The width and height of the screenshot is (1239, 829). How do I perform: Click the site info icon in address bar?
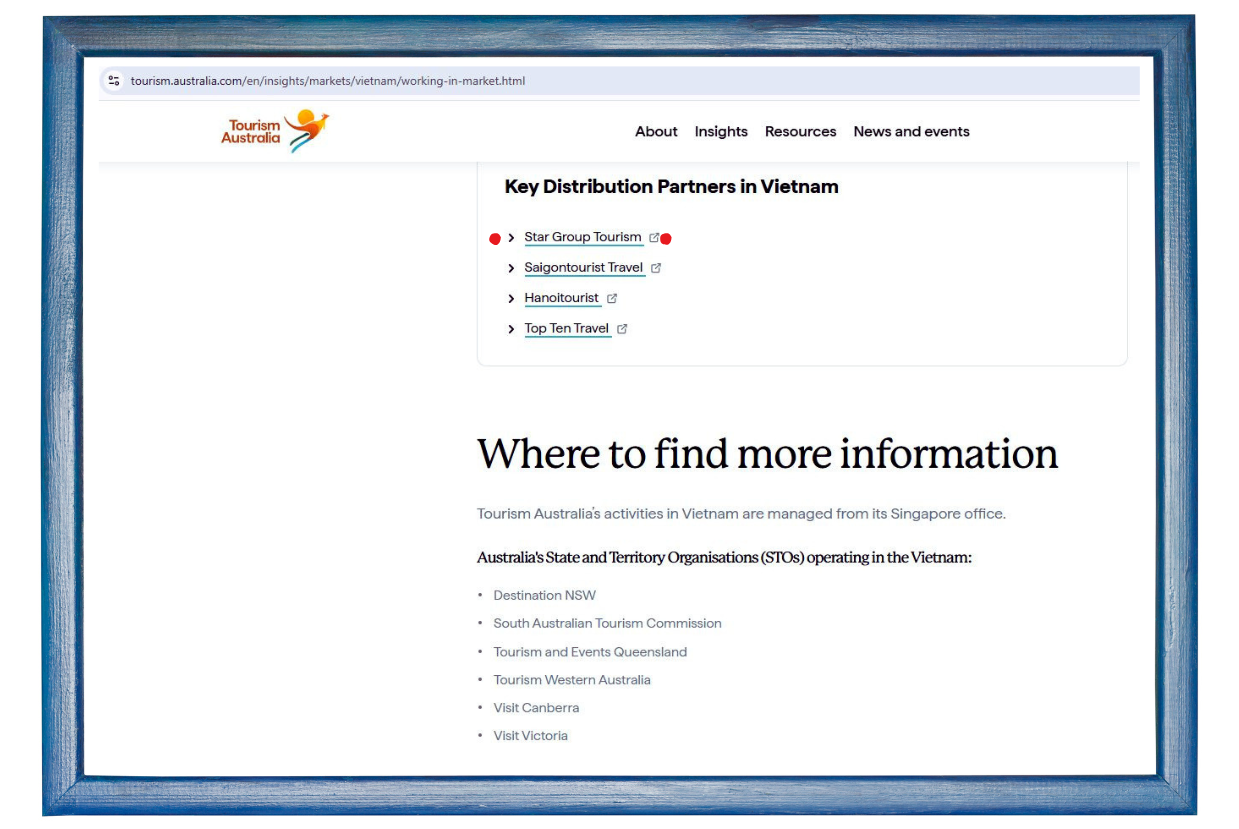click(x=113, y=81)
